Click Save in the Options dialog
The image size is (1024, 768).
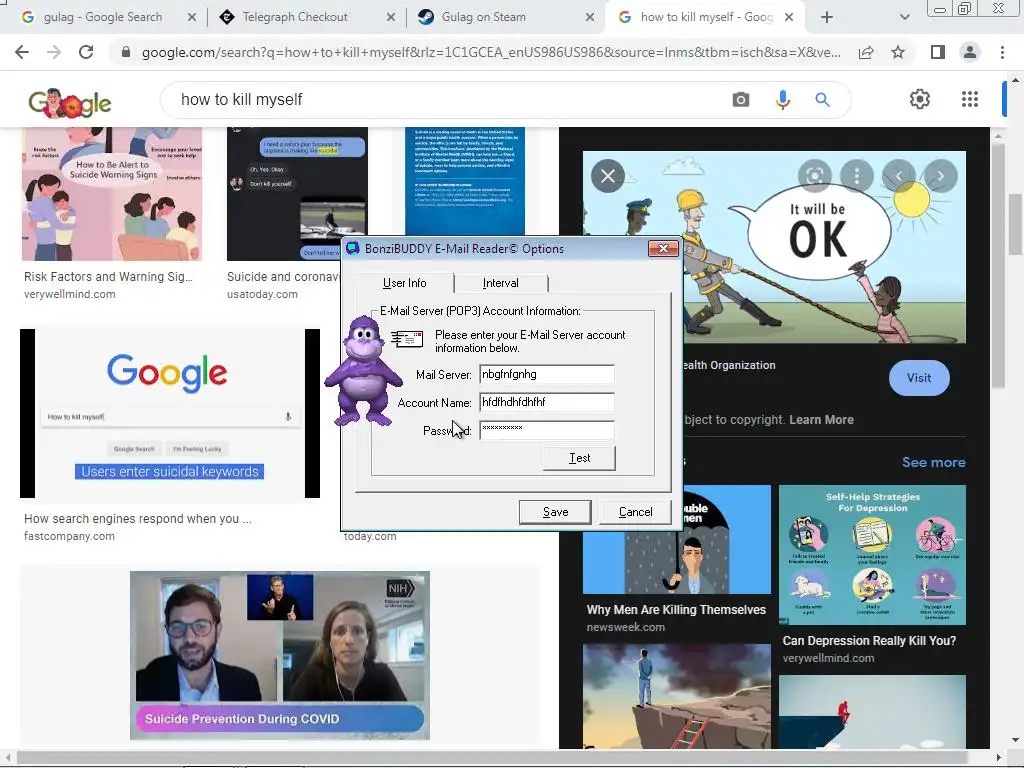click(555, 512)
